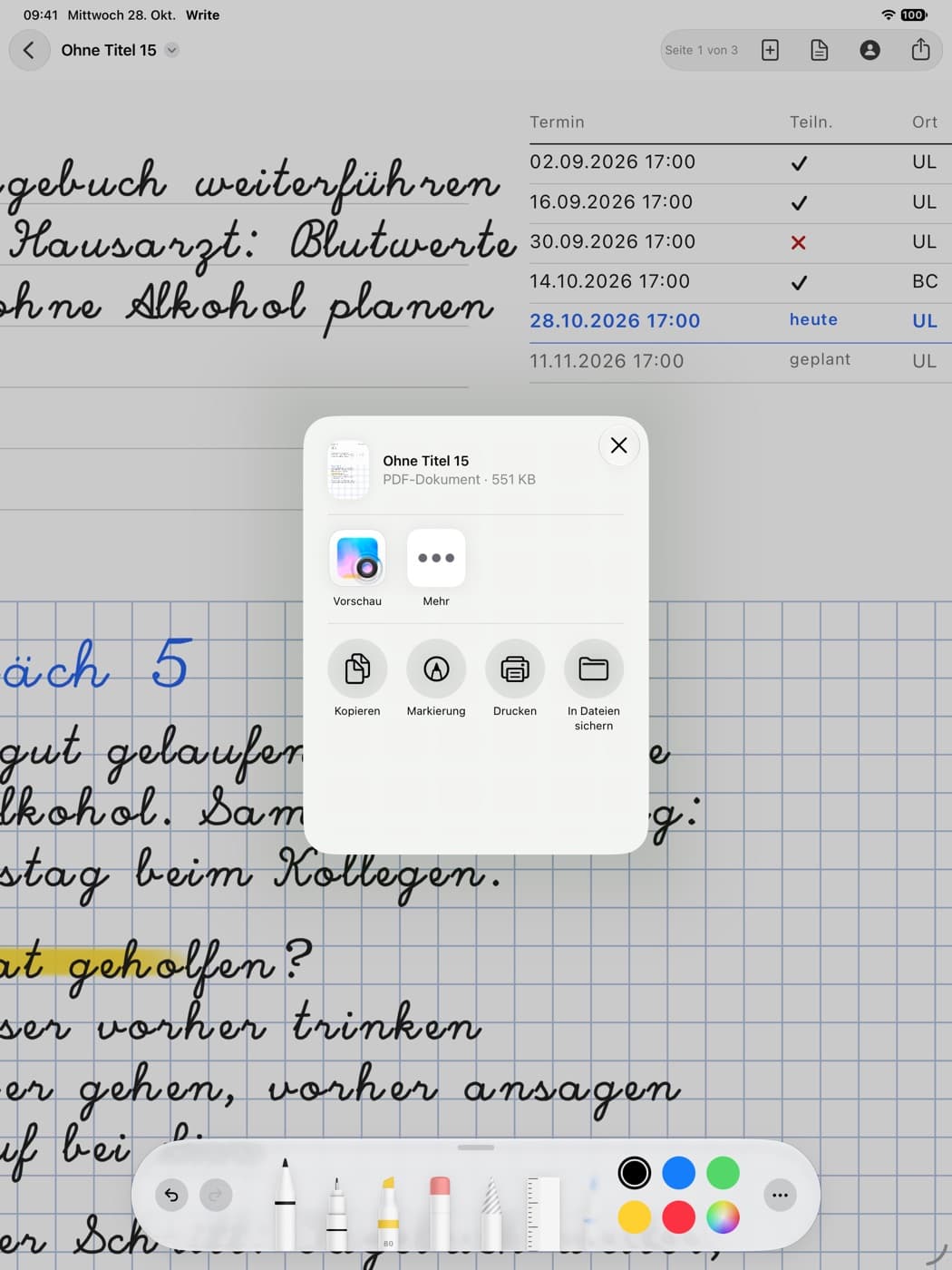Click the 'geplant' status cell
952x1270 pixels.
(x=820, y=359)
